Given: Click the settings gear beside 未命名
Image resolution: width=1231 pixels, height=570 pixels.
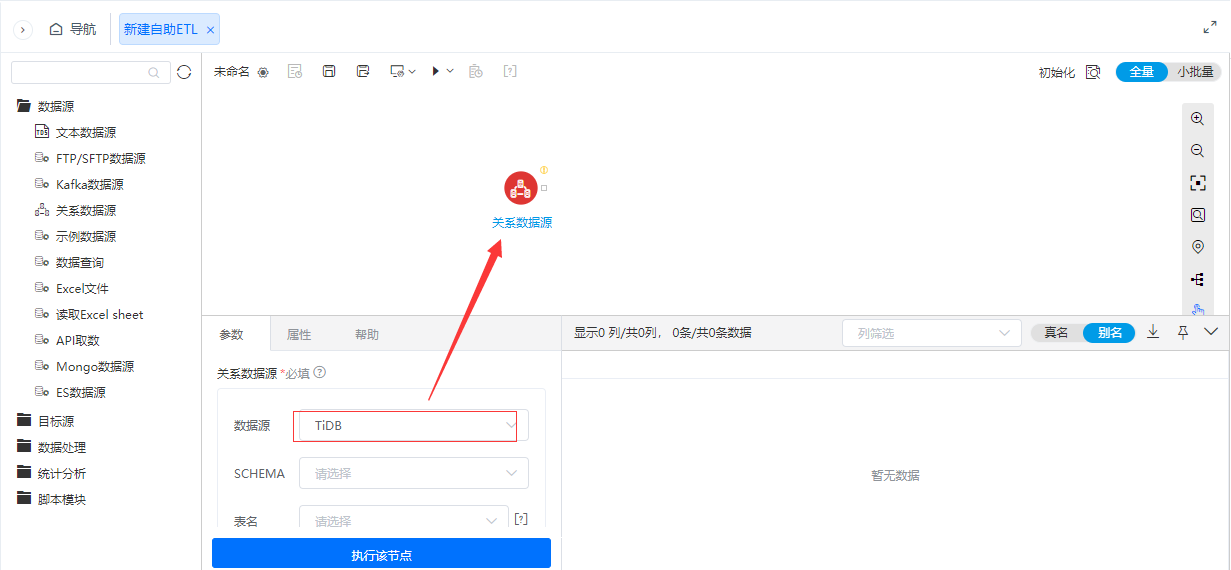Looking at the screenshot, I should pos(263,72).
